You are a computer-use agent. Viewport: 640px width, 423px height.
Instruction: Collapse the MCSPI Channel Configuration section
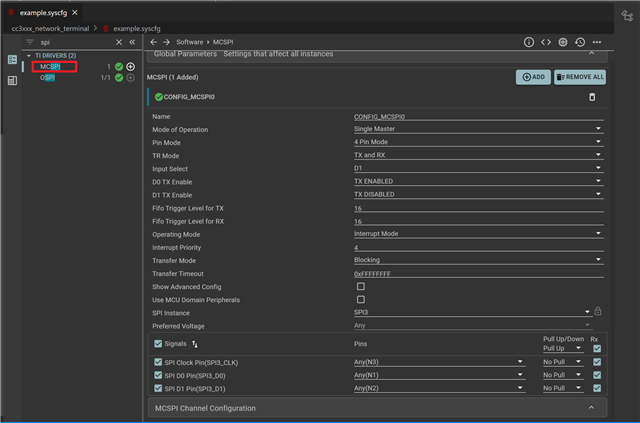coord(591,408)
